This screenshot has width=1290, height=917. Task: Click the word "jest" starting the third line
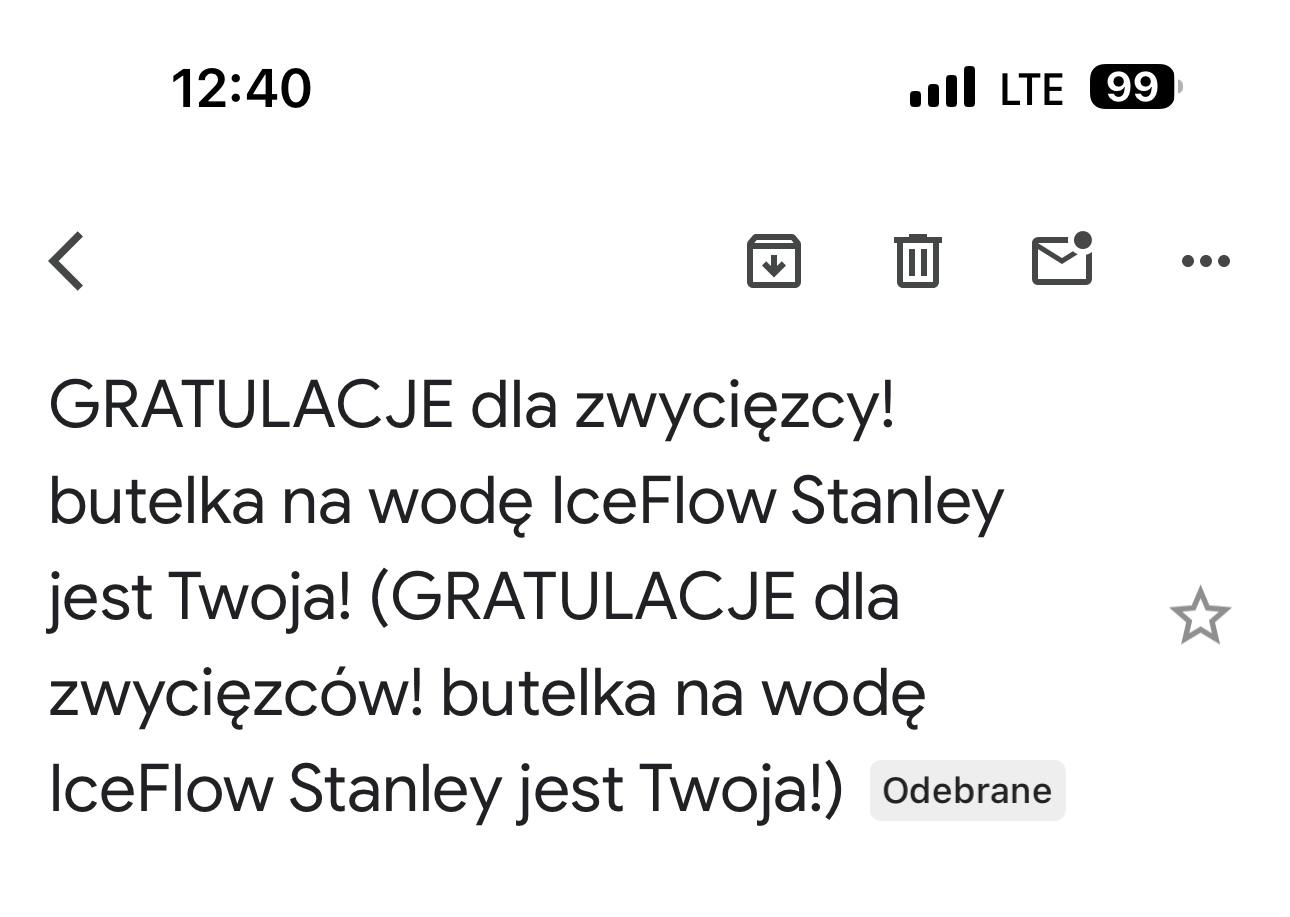pos(100,598)
